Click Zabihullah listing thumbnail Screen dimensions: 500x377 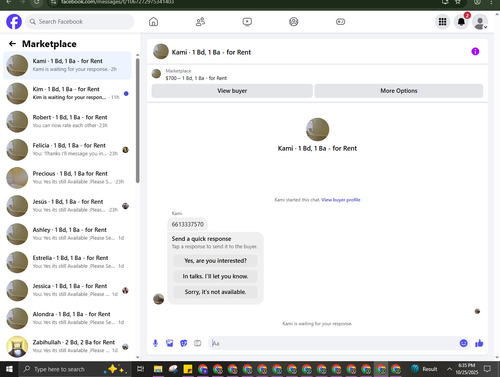[17, 346]
